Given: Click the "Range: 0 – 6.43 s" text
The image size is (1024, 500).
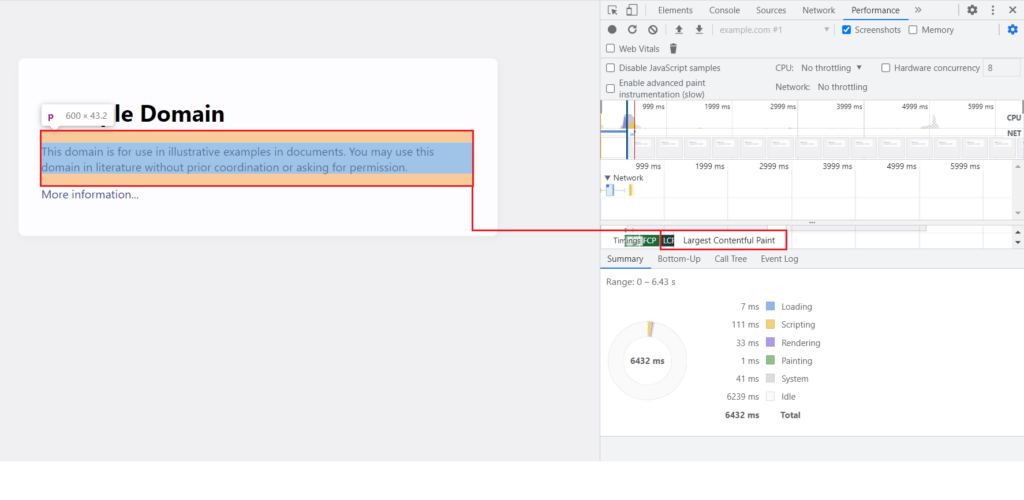Looking at the screenshot, I should pos(640,282).
